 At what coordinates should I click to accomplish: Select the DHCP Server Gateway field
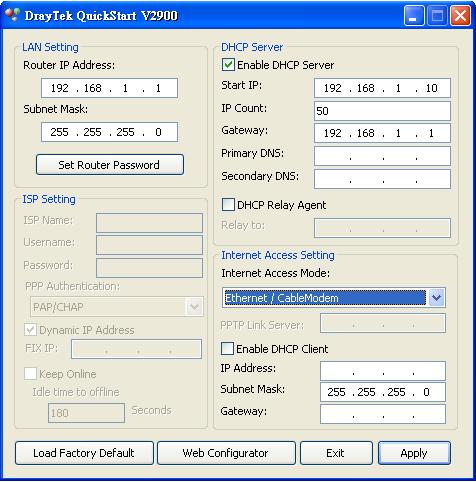pyautogui.click(x=382, y=133)
